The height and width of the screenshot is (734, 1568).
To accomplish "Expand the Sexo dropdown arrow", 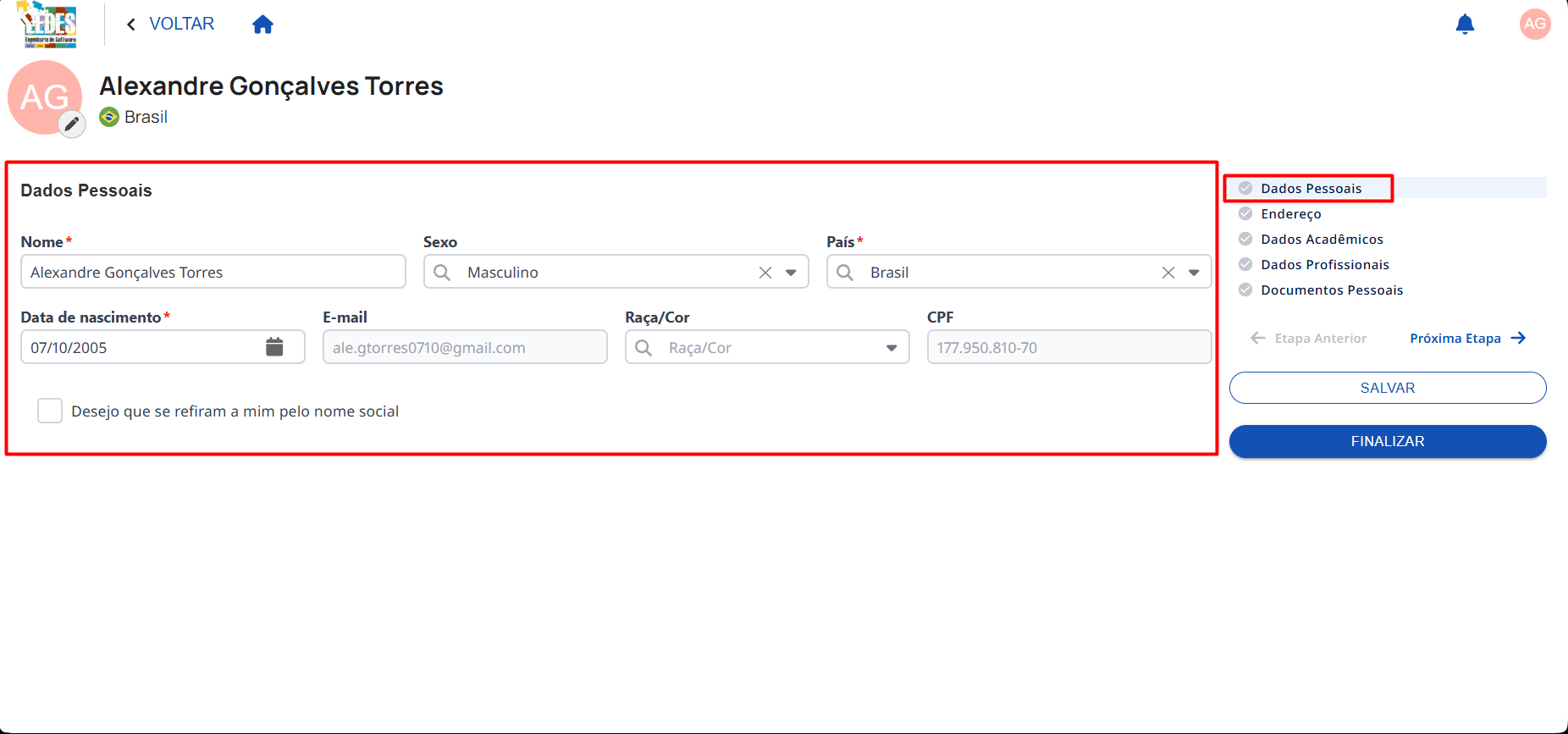I will [x=791, y=273].
